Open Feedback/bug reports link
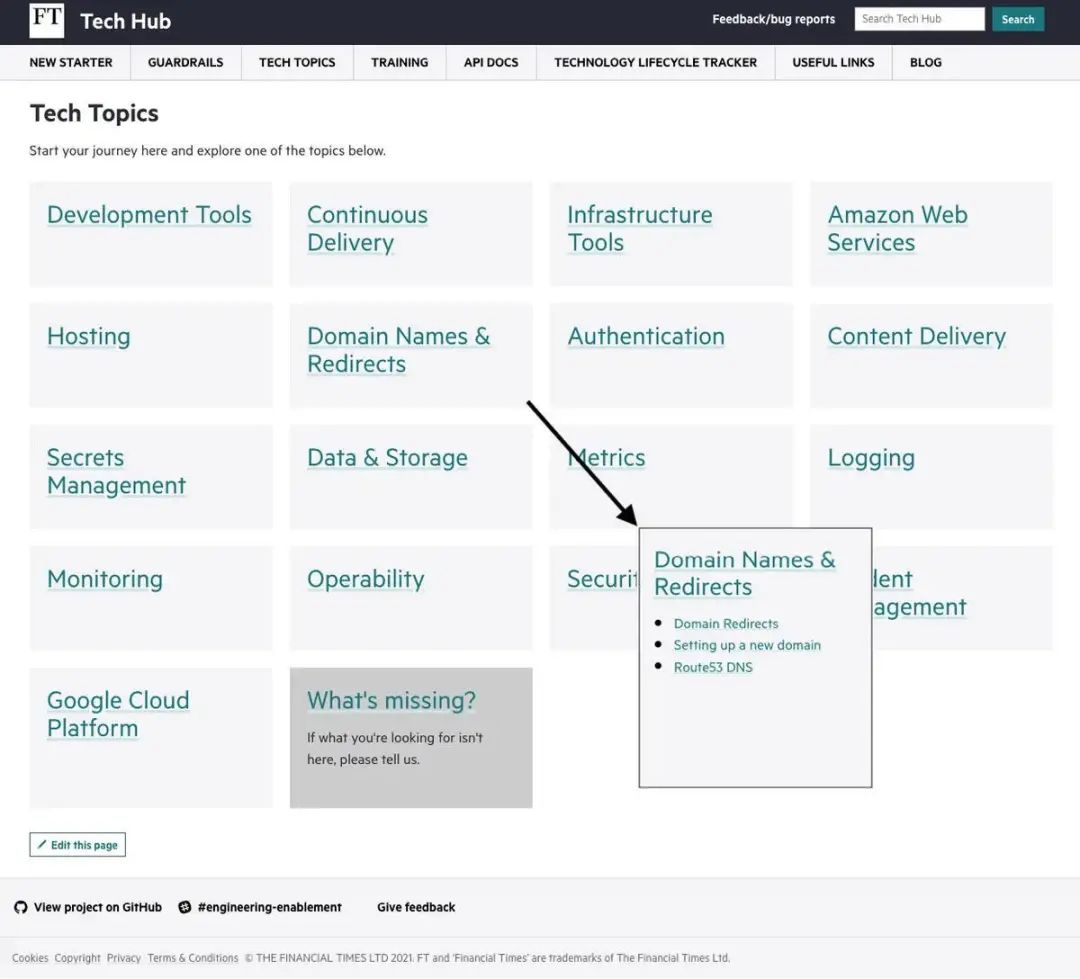Viewport: 1080px width, 979px height. tap(773, 19)
